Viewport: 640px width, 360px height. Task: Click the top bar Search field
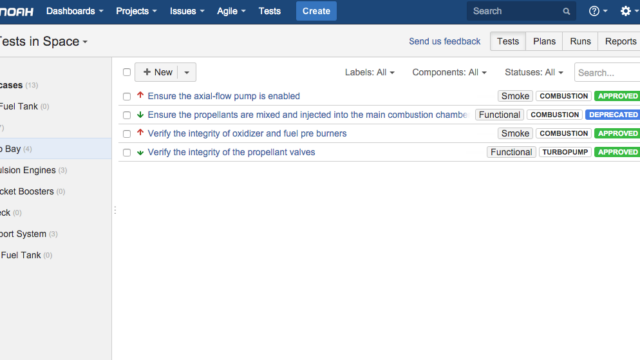coord(521,11)
